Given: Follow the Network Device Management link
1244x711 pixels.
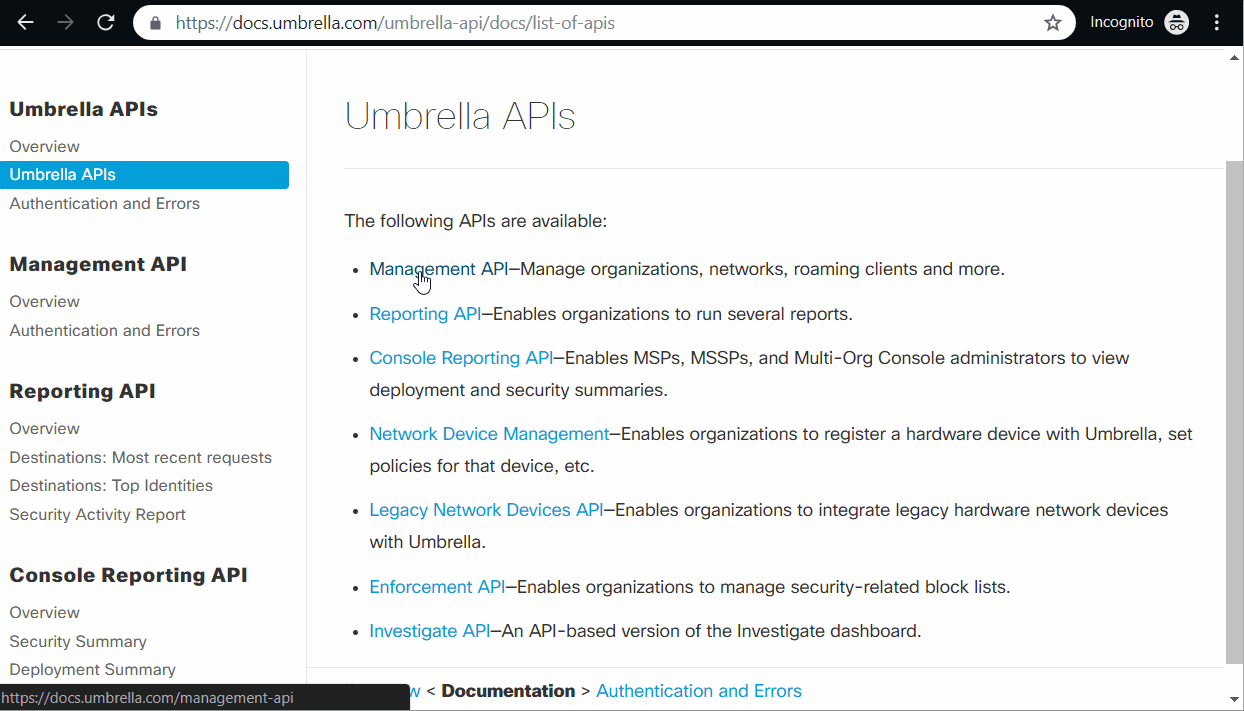Looking at the screenshot, I should click(x=489, y=434).
